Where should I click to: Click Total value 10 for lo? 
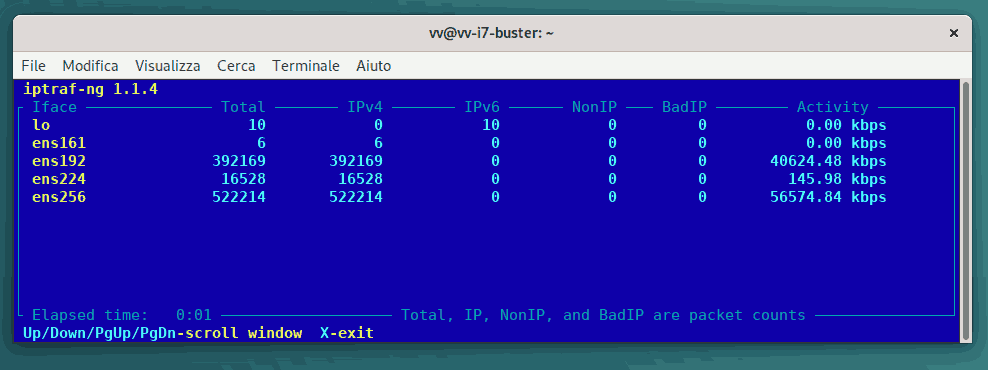[257, 125]
